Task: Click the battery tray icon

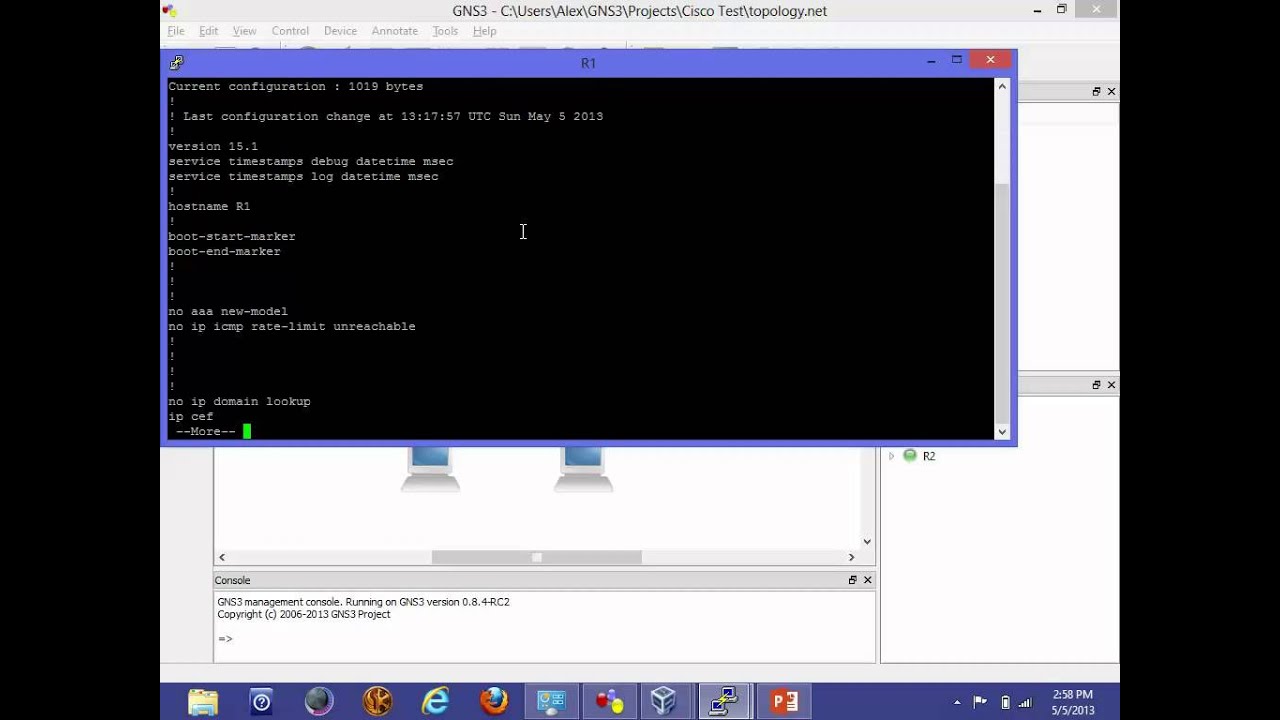Action: [1005, 702]
